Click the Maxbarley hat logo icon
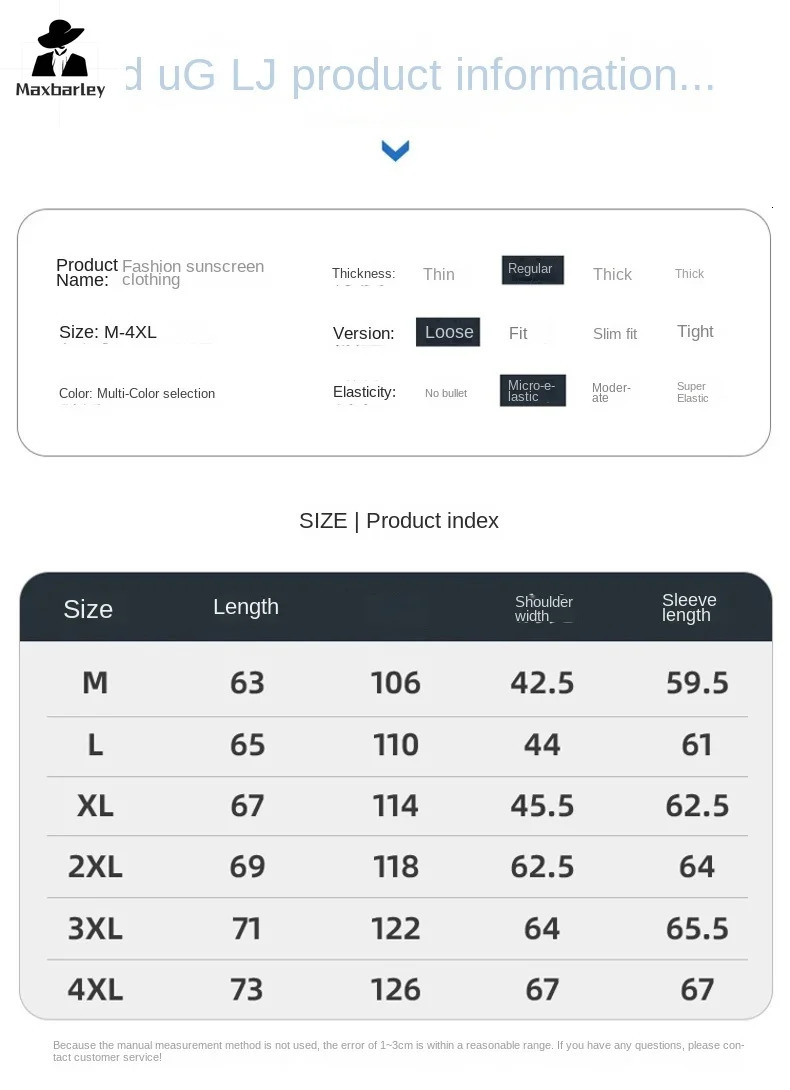 coord(60,50)
